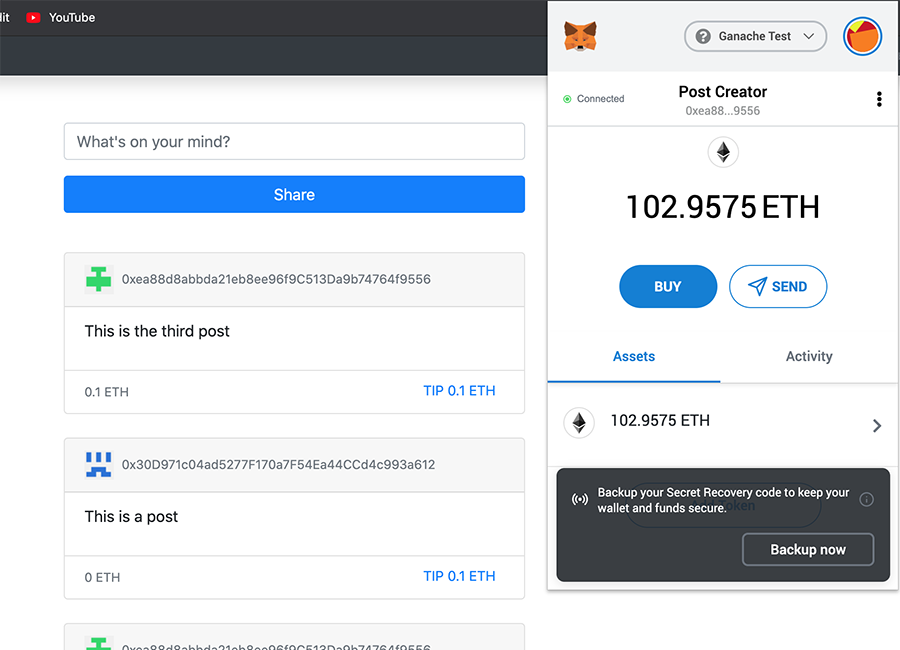Click the '0.1 ETH' tip amount label

[107, 392]
